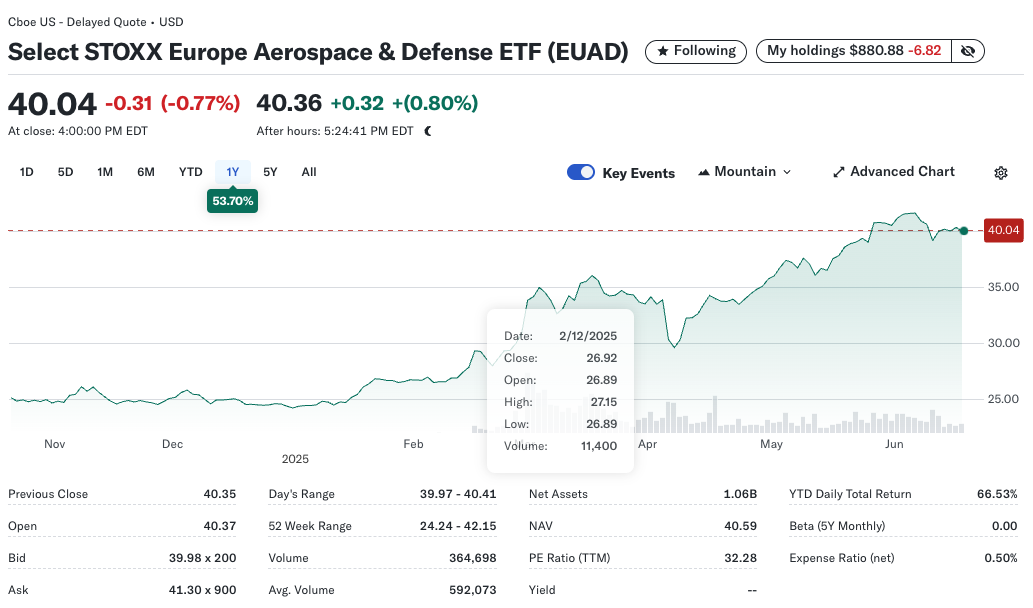Select the 1M time range
The height and width of the screenshot is (608, 1033).
coord(105,171)
